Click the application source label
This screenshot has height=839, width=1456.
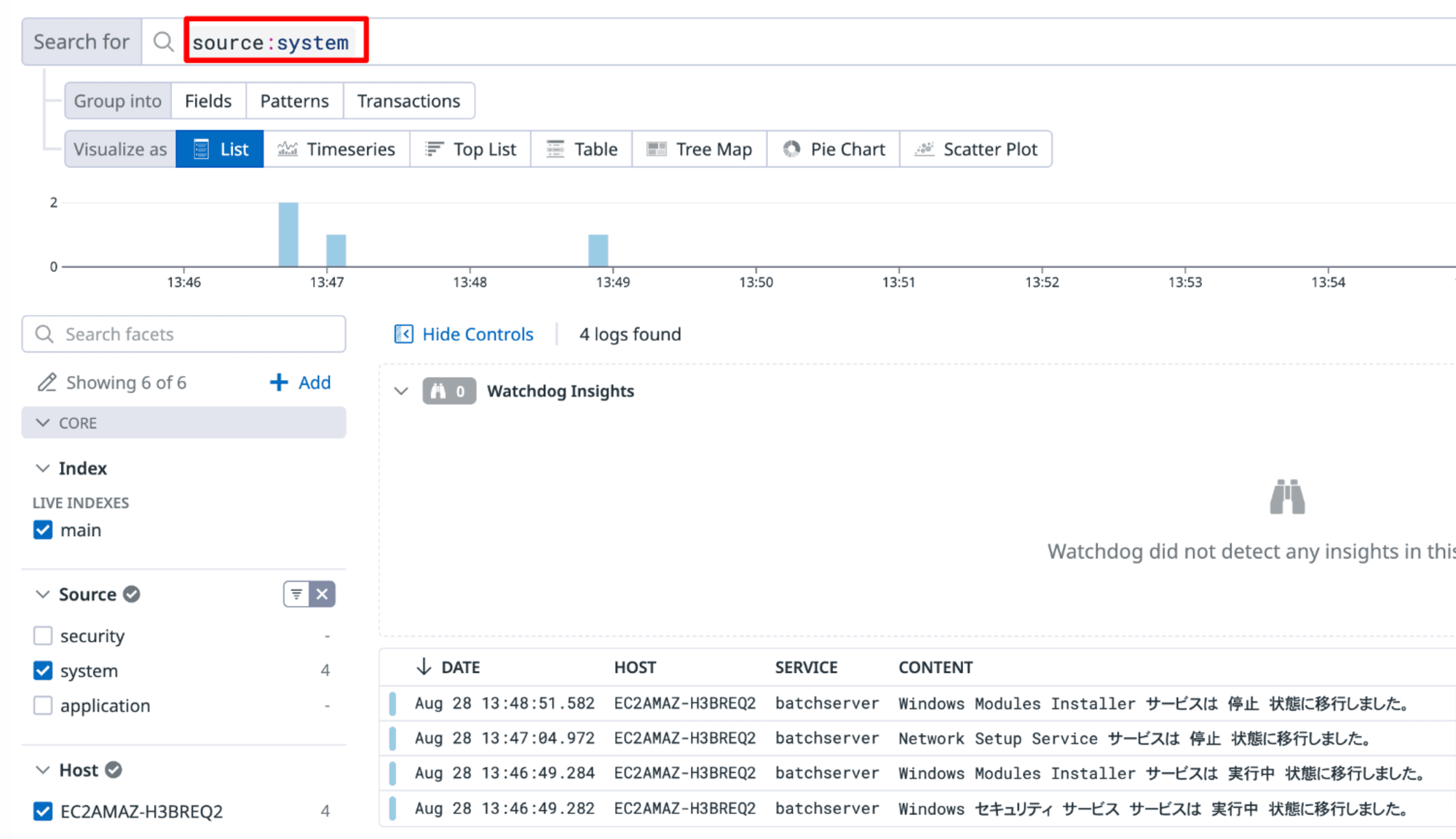105,705
